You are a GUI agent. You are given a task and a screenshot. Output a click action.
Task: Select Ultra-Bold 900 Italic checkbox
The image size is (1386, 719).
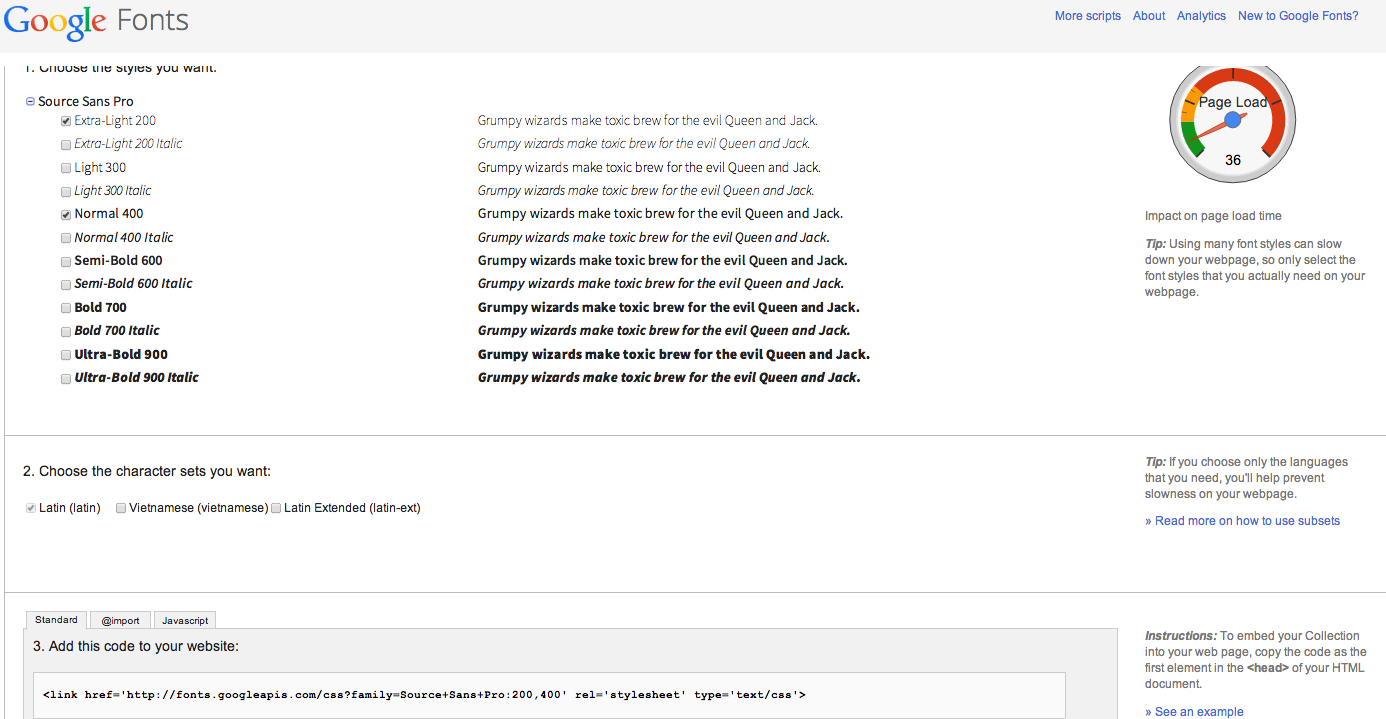66,378
